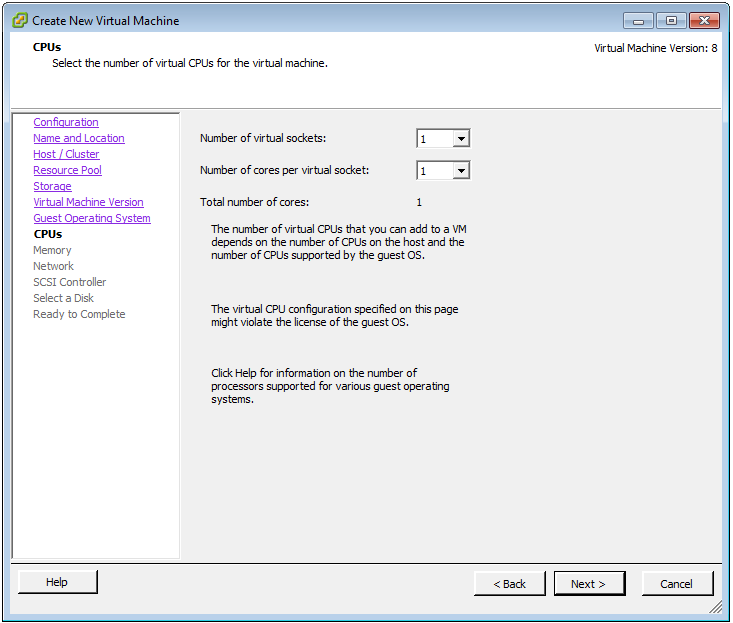The width and height of the screenshot is (733, 623).
Task: Click the window resize grip corner
Action: (715, 607)
